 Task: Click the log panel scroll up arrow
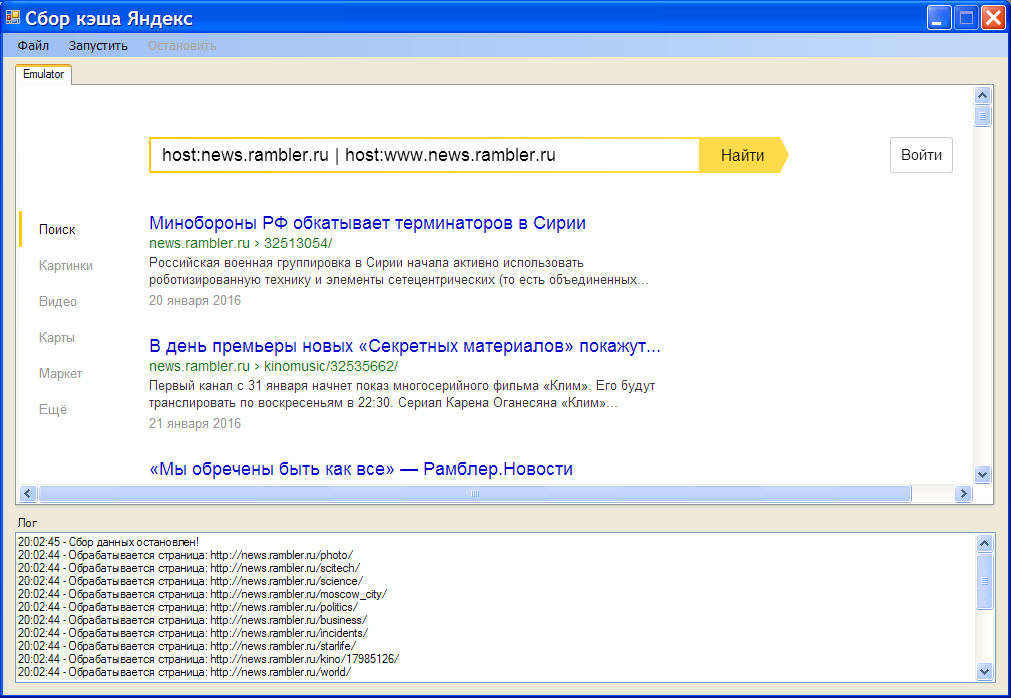click(x=984, y=543)
